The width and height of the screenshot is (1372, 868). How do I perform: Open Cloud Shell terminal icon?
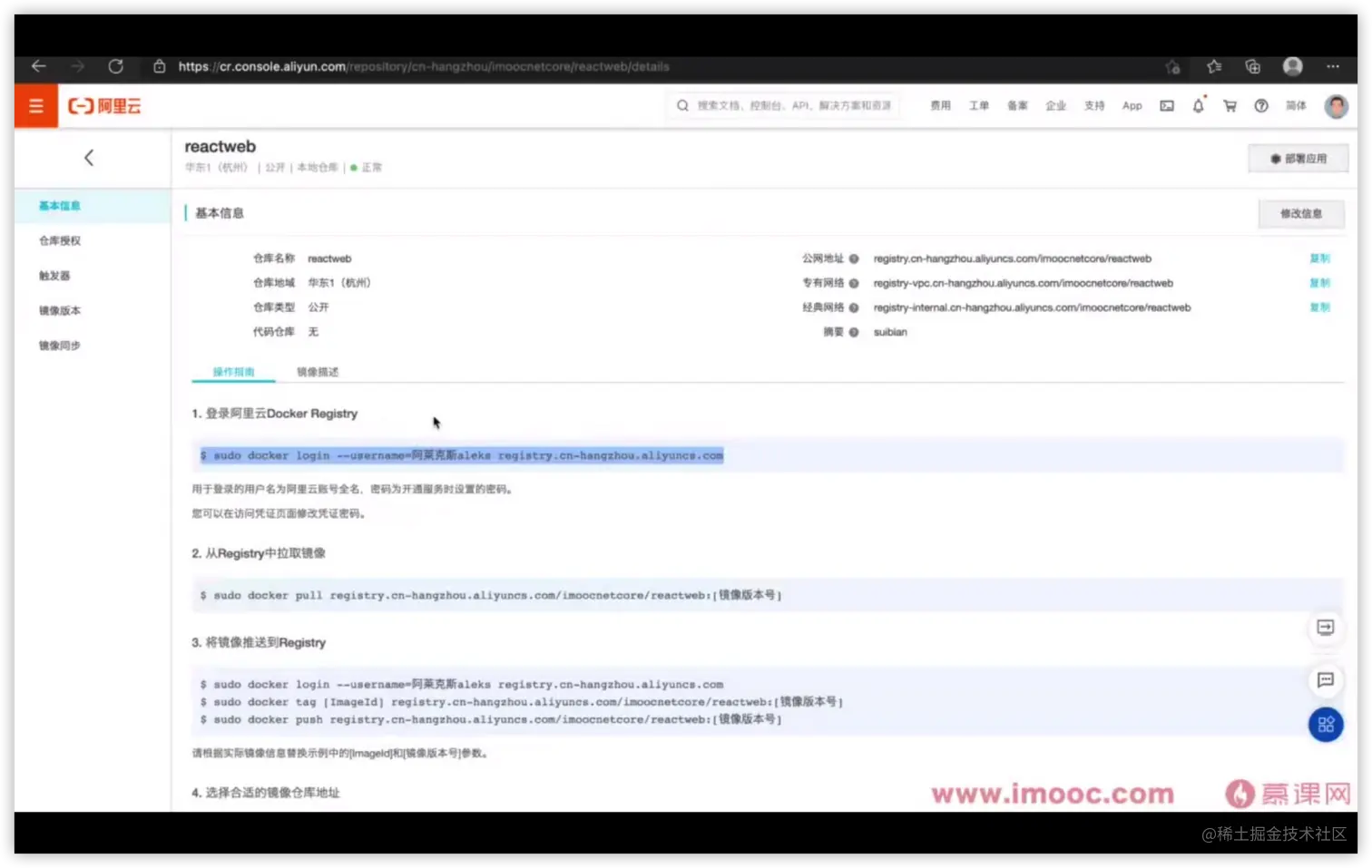click(1167, 106)
